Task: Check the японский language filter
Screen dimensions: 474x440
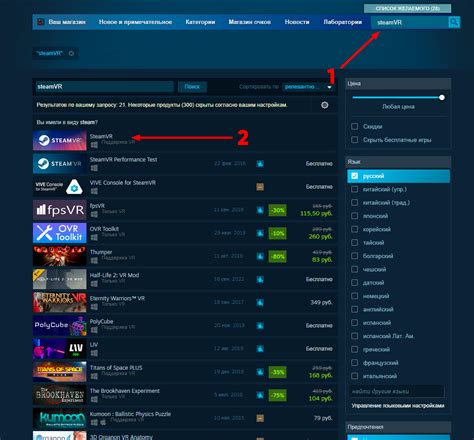Action: click(x=355, y=216)
